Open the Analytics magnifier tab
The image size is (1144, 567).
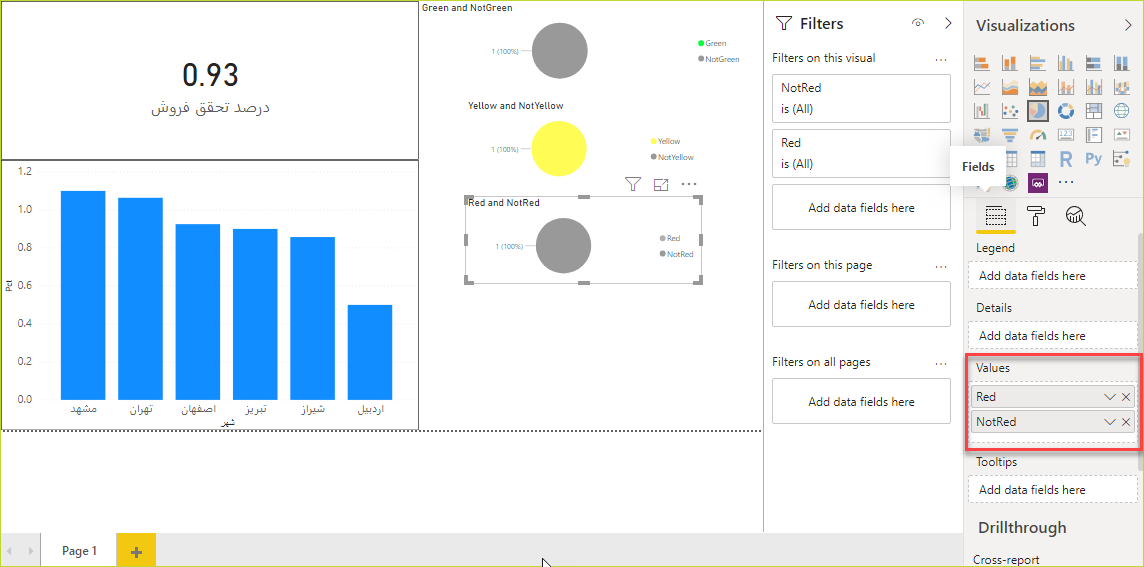tap(1076, 215)
